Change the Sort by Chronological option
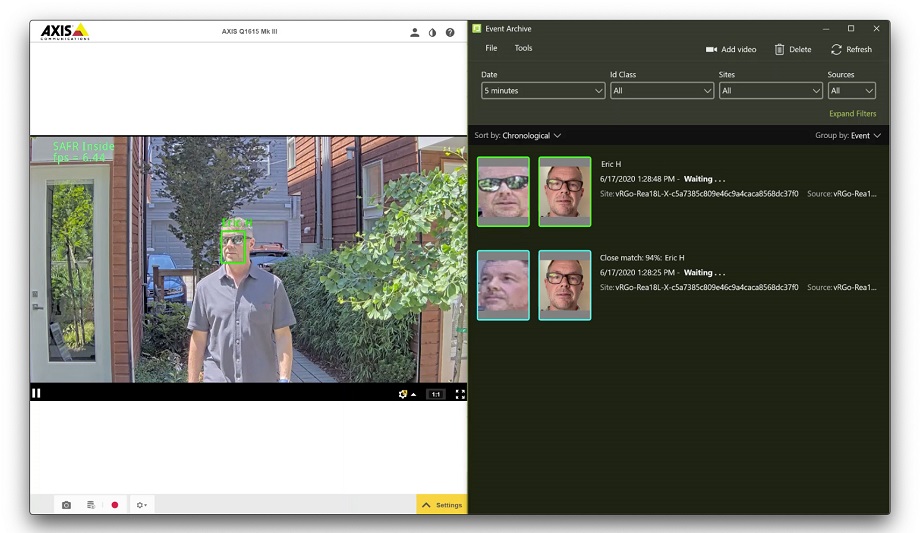The image size is (920, 533). pos(518,136)
